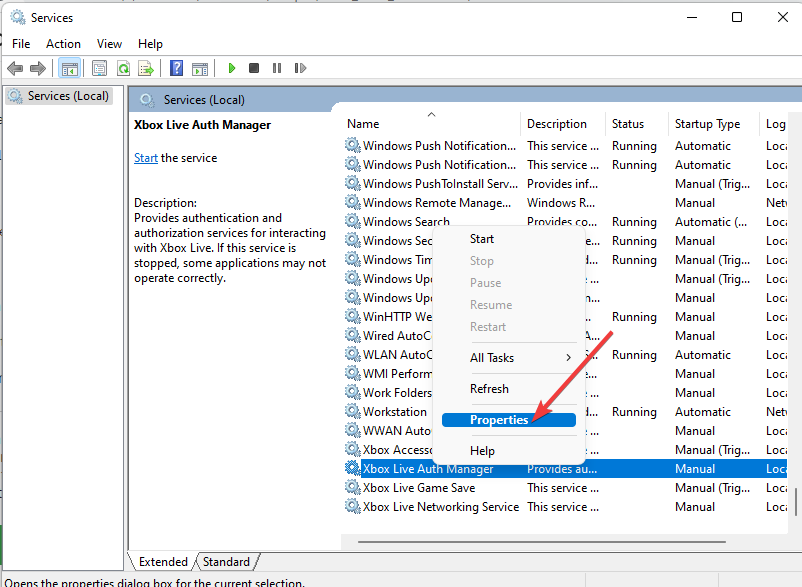Click the Restart Service toolbar icon
Screen dimensions: 802x587
coord(300,68)
